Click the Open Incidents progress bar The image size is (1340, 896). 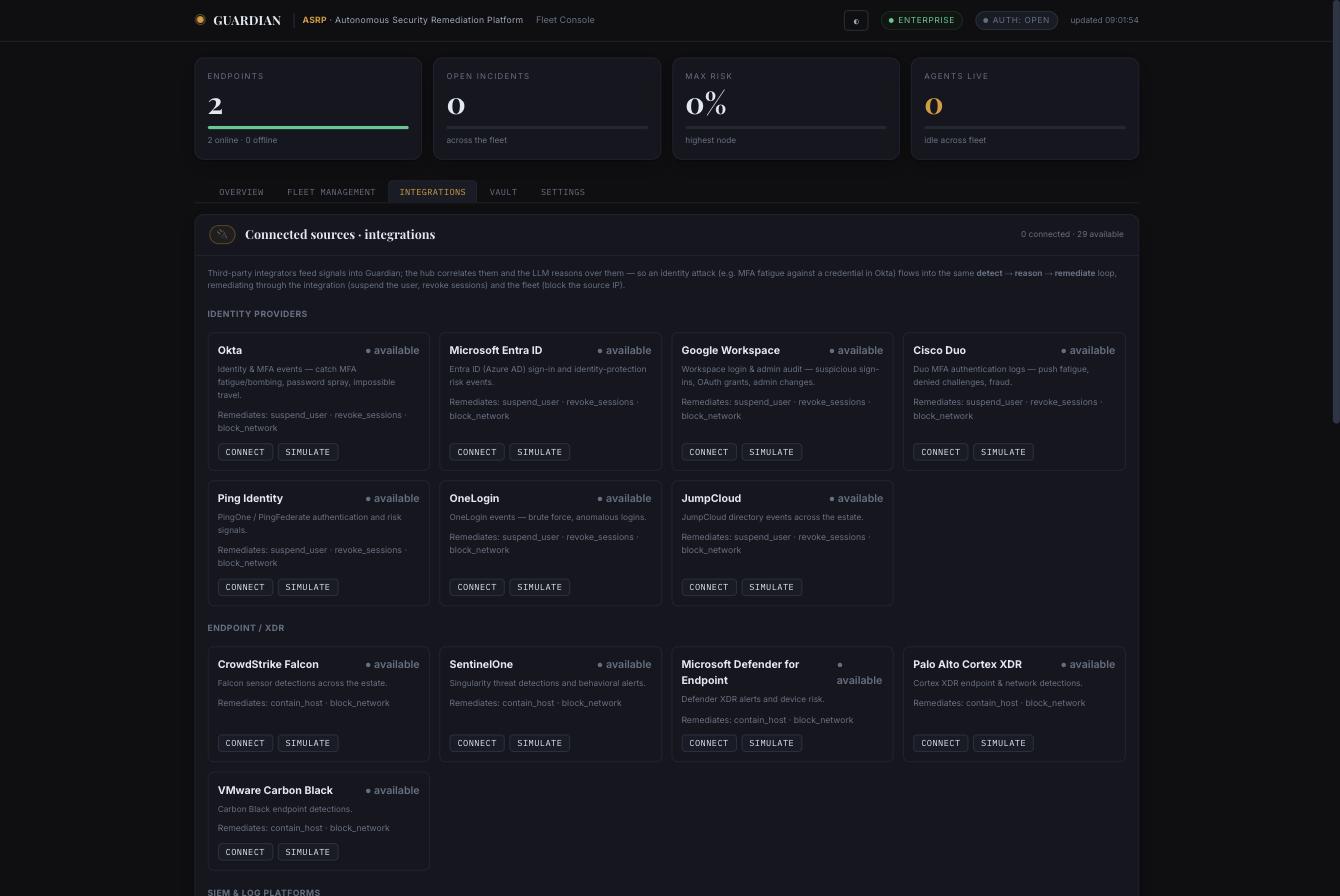(x=547, y=127)
